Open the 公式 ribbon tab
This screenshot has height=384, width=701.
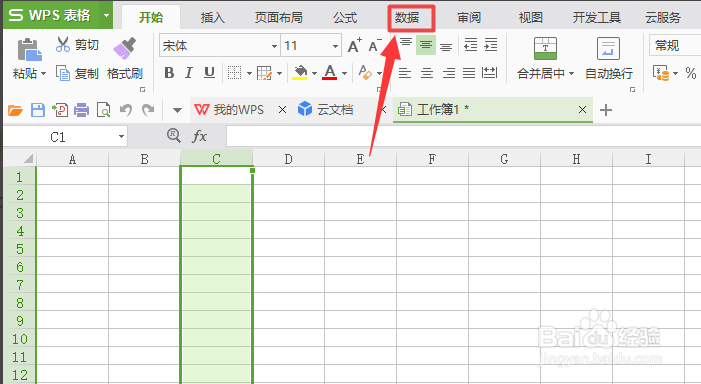345,17
